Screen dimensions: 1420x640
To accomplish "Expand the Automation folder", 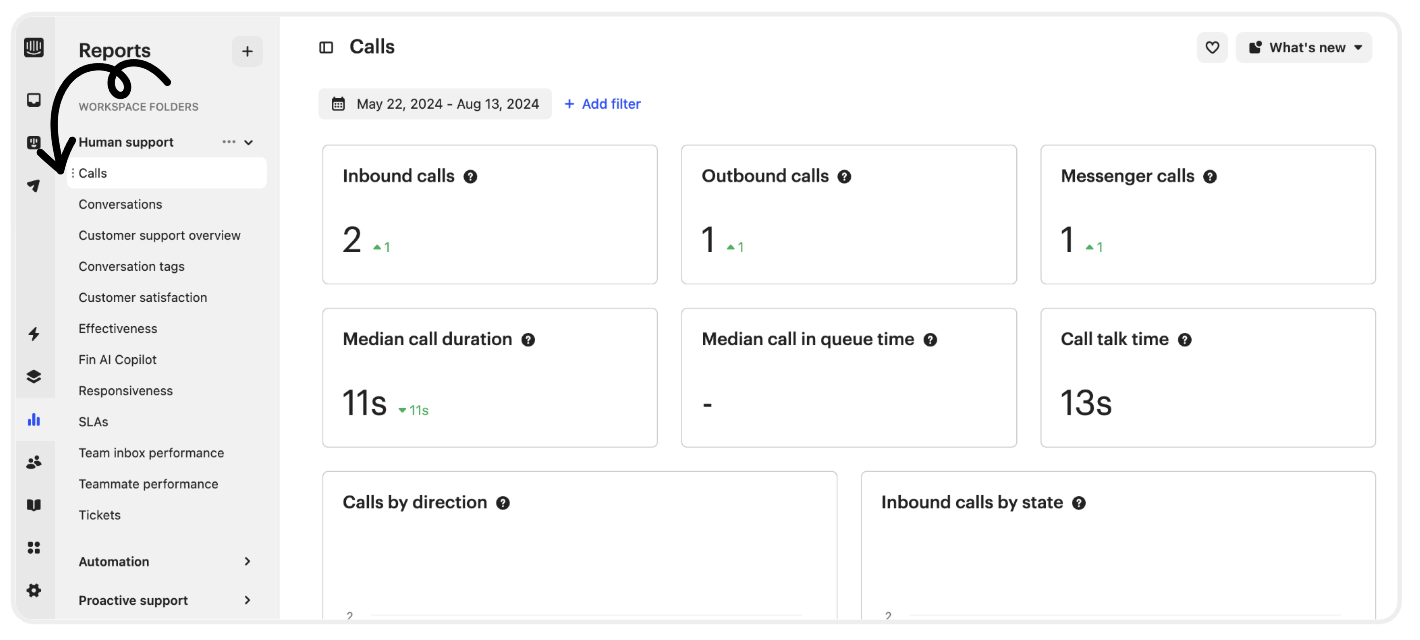I will [x=165, y=562].
